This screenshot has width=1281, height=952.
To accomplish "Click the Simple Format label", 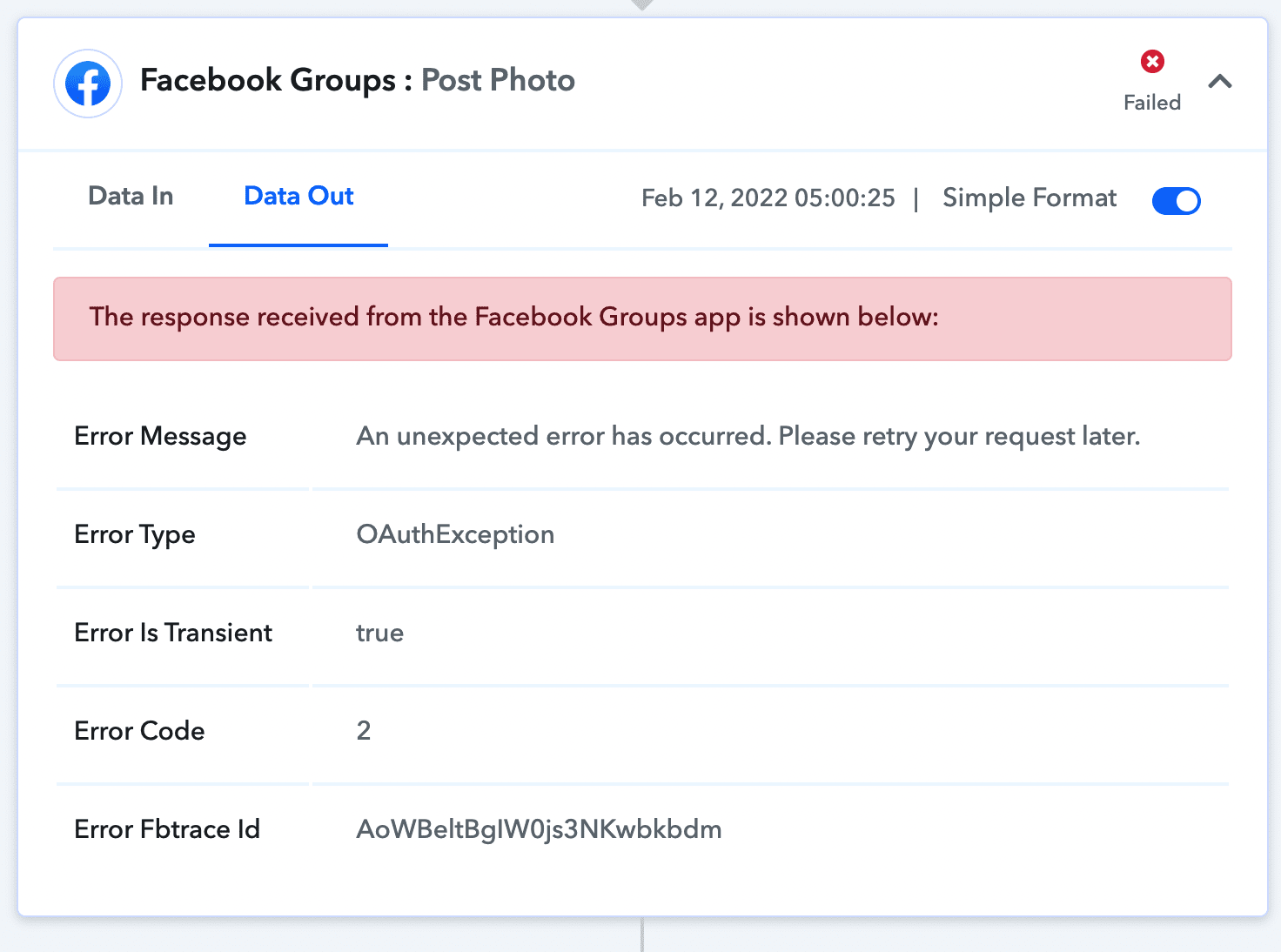I will coord(1029,198).
